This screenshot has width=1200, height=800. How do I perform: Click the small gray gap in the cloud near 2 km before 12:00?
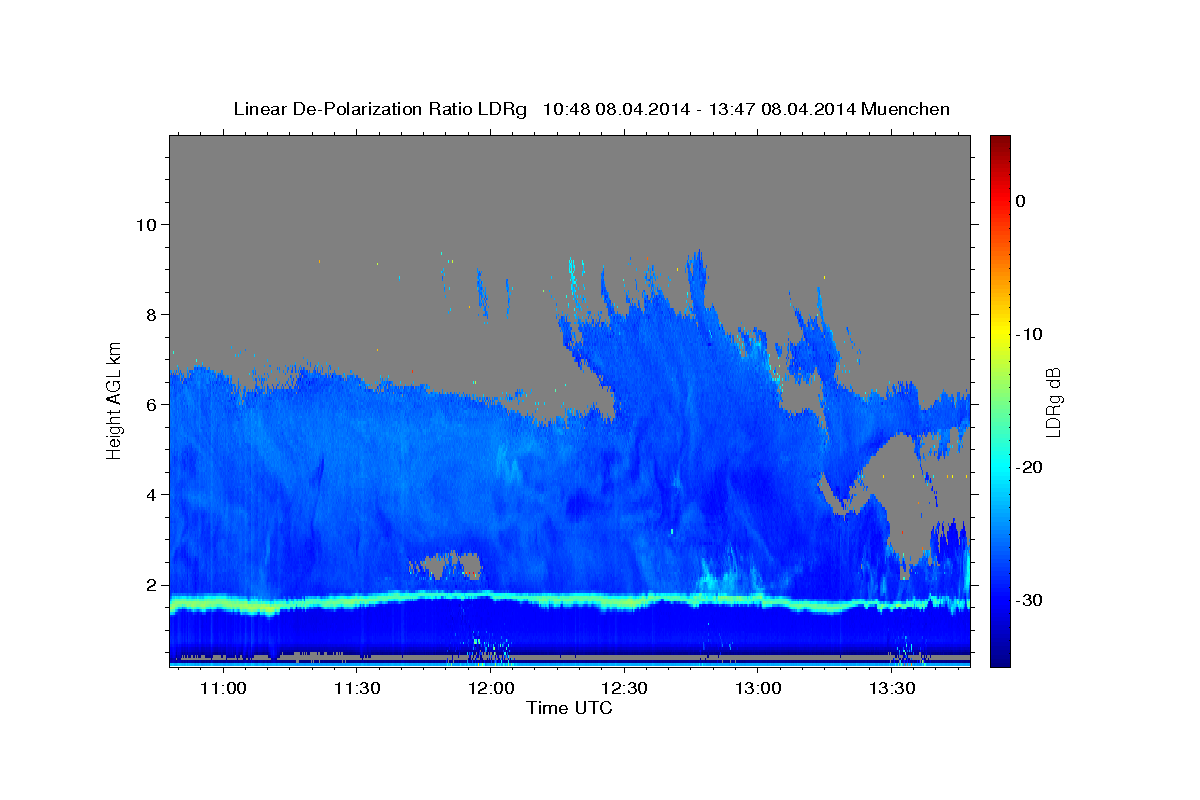pyautogui.click(x=448, y=566)
